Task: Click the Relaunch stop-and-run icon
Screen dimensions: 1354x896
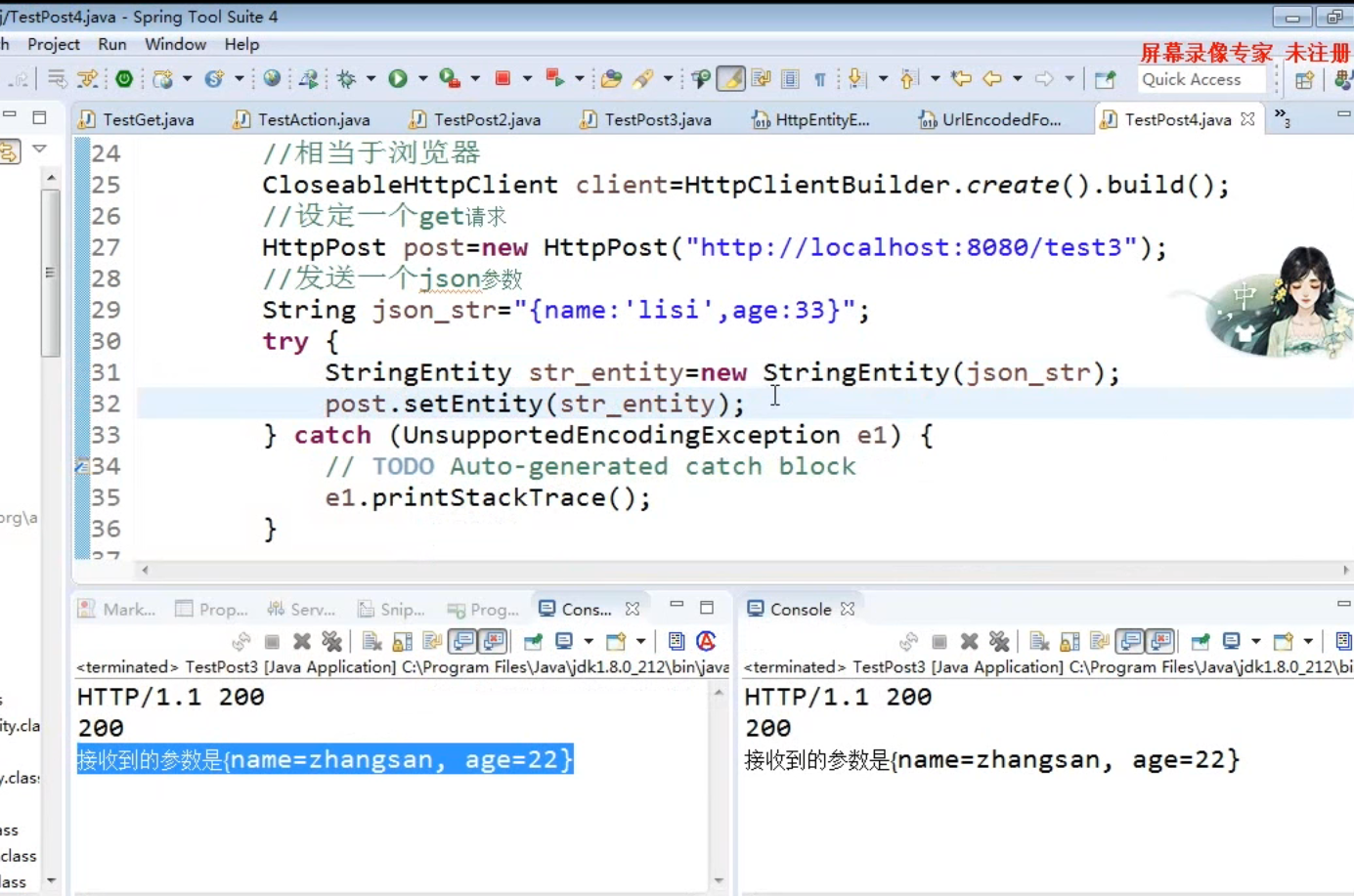Action: click(555, 79)
